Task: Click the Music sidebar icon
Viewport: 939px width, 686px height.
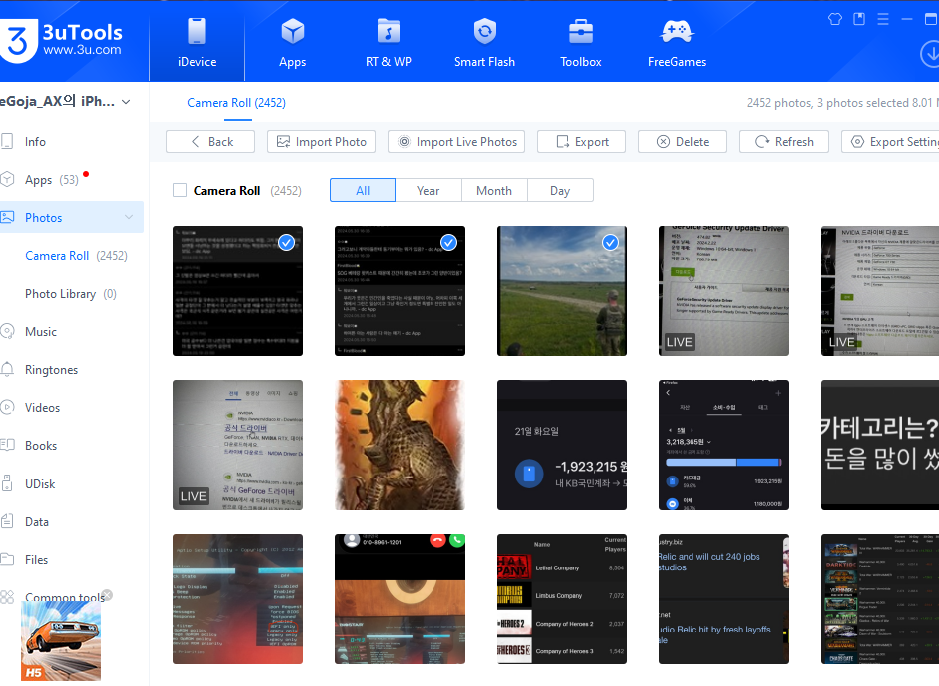Action: coord(7,332)
